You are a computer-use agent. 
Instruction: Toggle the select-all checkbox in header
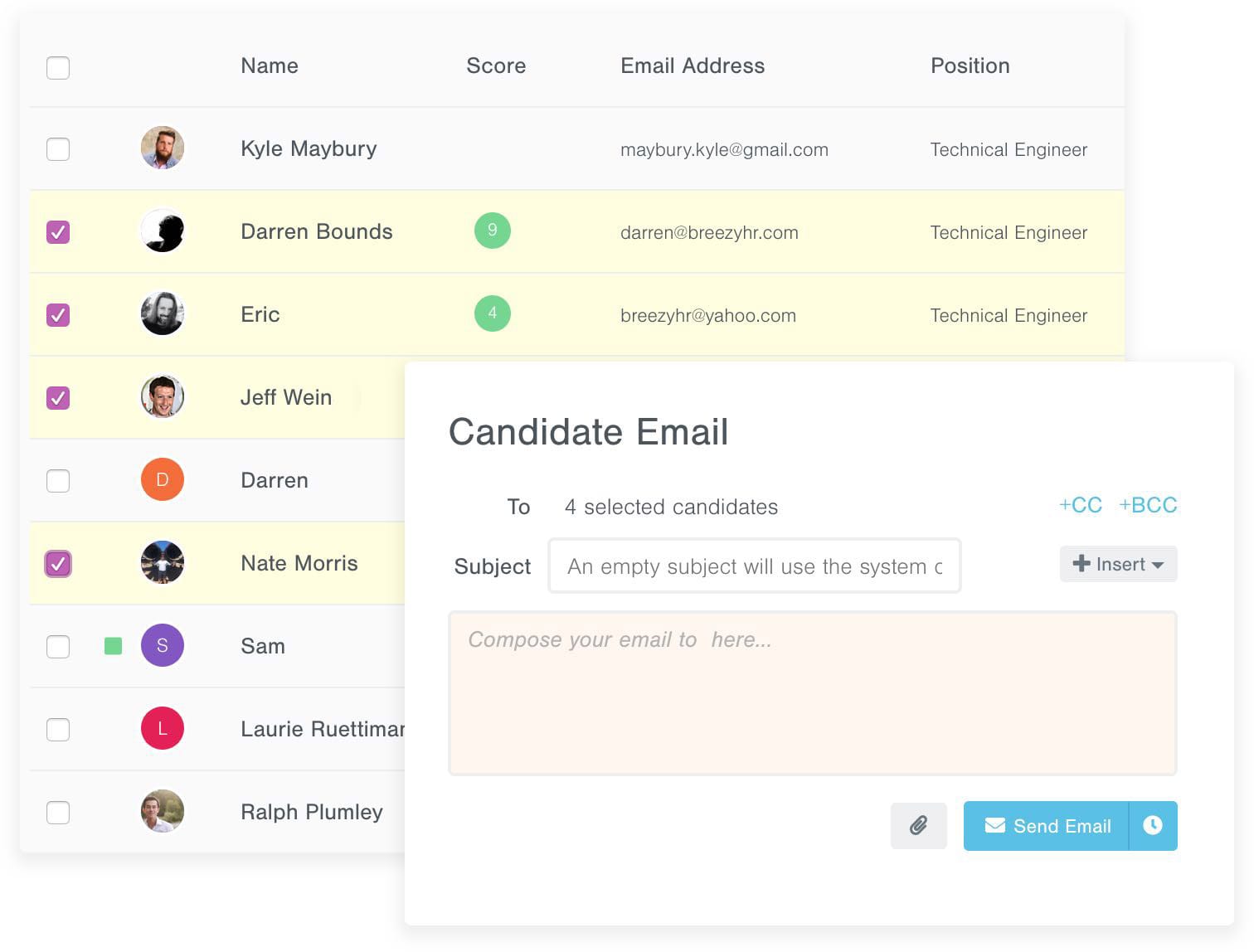click(x=58, y=67)
